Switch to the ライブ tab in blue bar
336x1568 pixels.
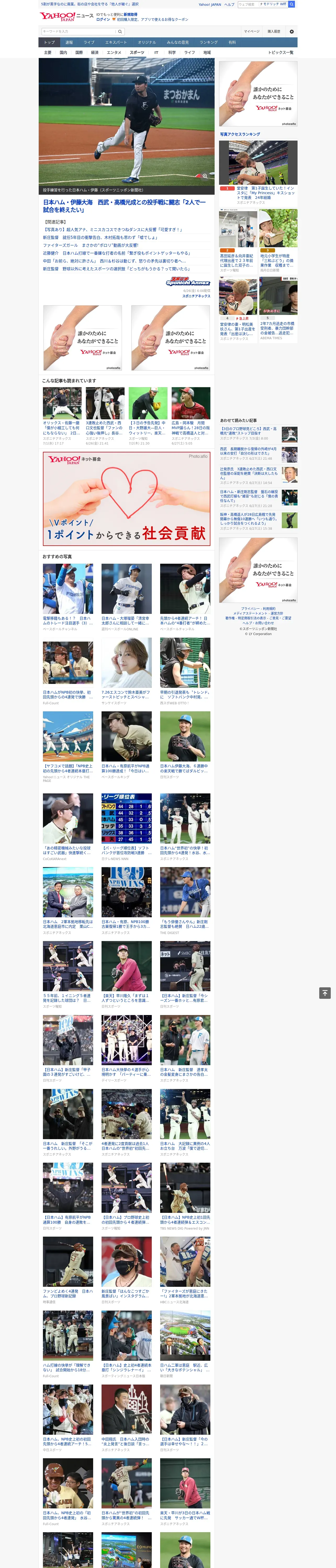(89, 43)
